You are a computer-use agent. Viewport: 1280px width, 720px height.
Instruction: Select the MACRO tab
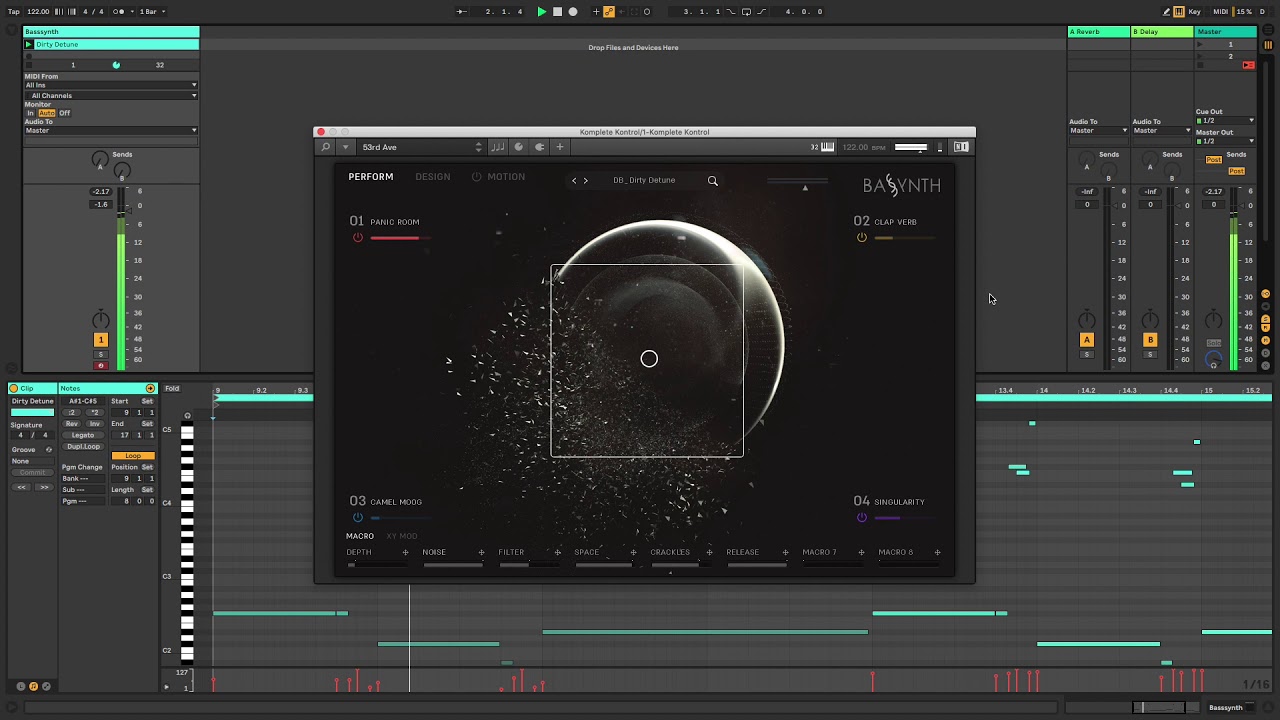click(360, 536)
